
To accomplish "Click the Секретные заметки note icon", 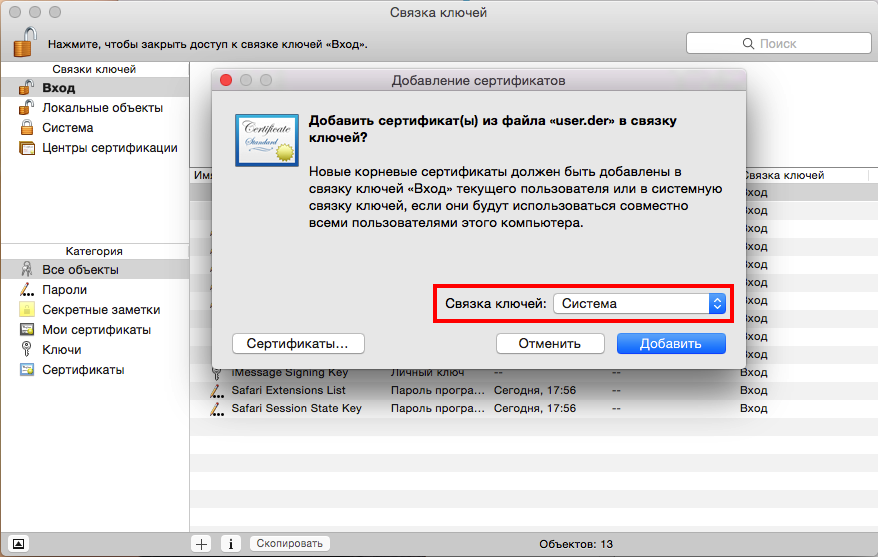I will [x=26, y=309].
